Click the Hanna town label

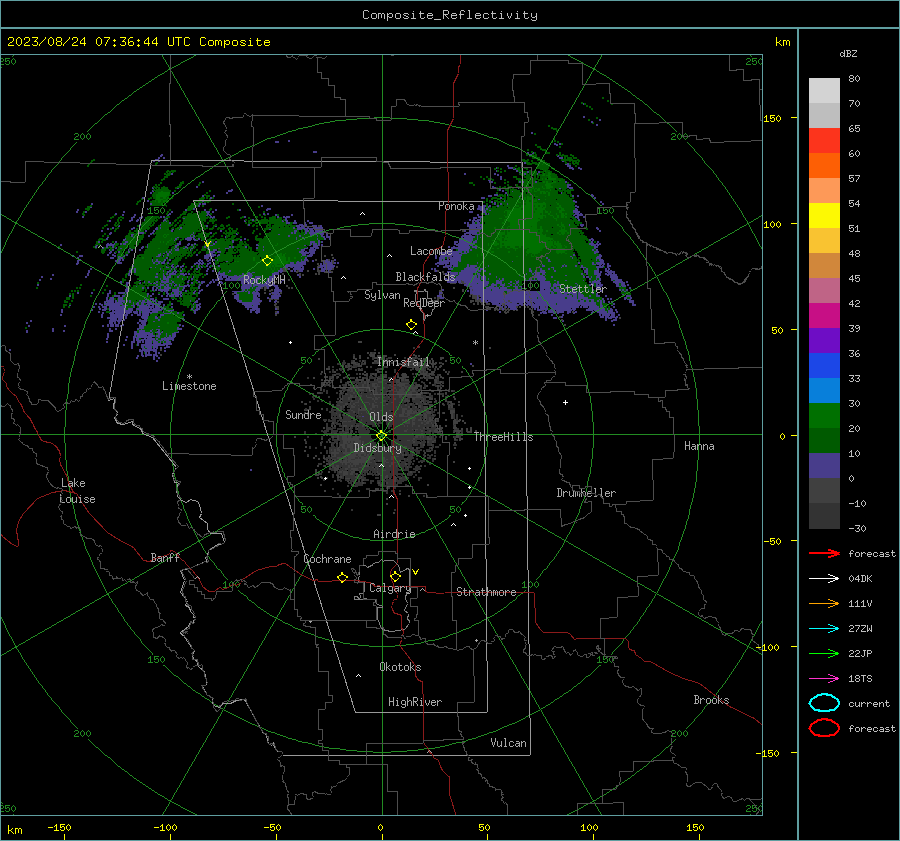699,446
